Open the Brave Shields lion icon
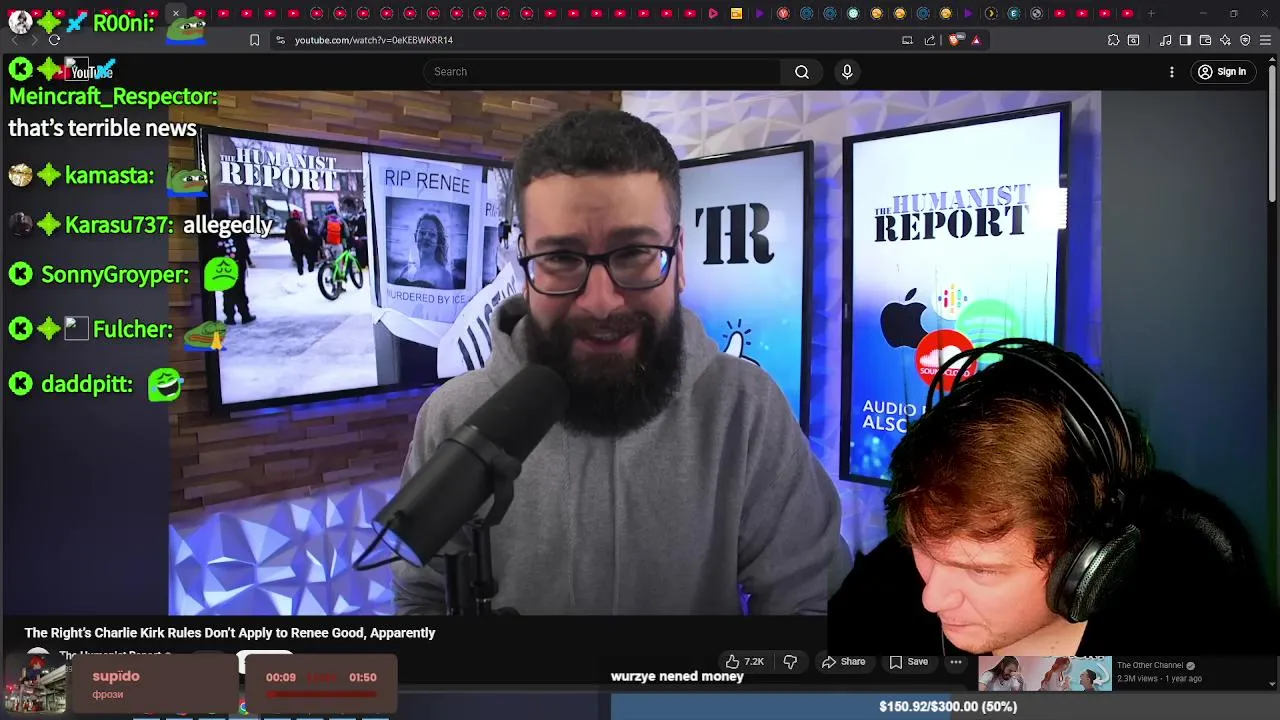Viewport: 1280px width, 720px height. tap(954, 40)
